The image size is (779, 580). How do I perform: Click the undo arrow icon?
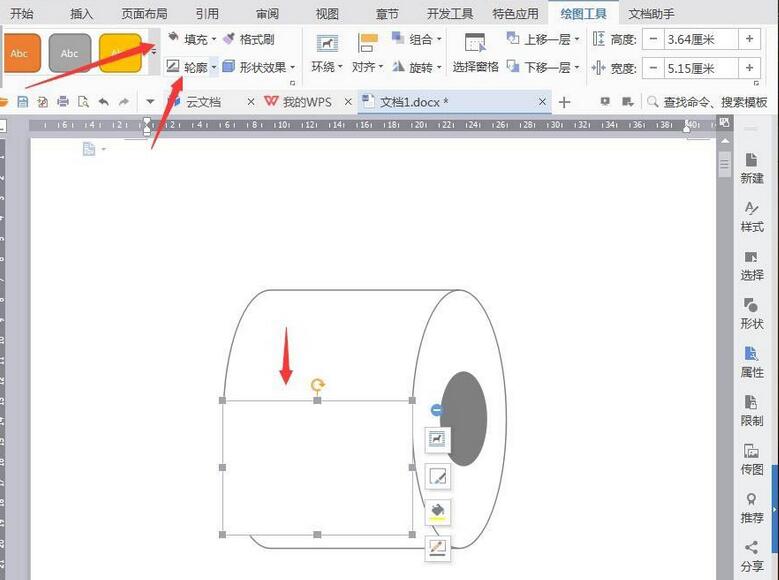tap(103, 102)
